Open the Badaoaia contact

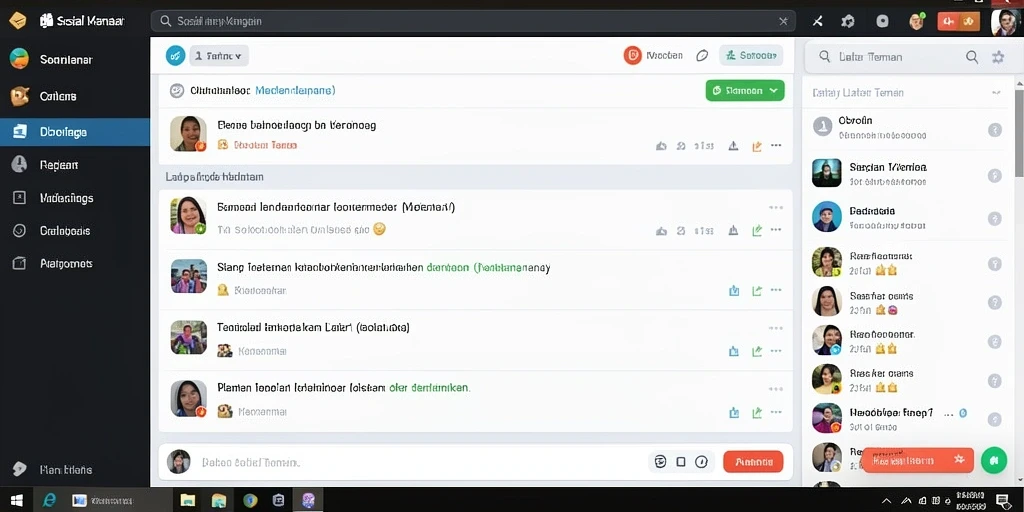907,217
